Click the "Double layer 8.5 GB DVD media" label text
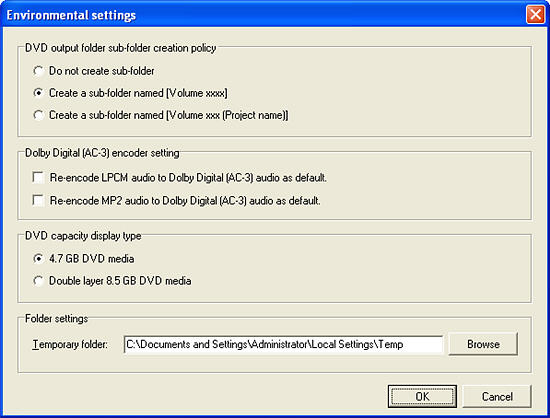 [120, 281]
